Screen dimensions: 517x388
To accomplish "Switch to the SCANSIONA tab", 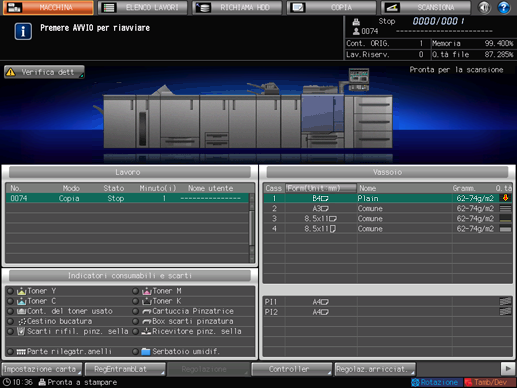I will 426,7.
